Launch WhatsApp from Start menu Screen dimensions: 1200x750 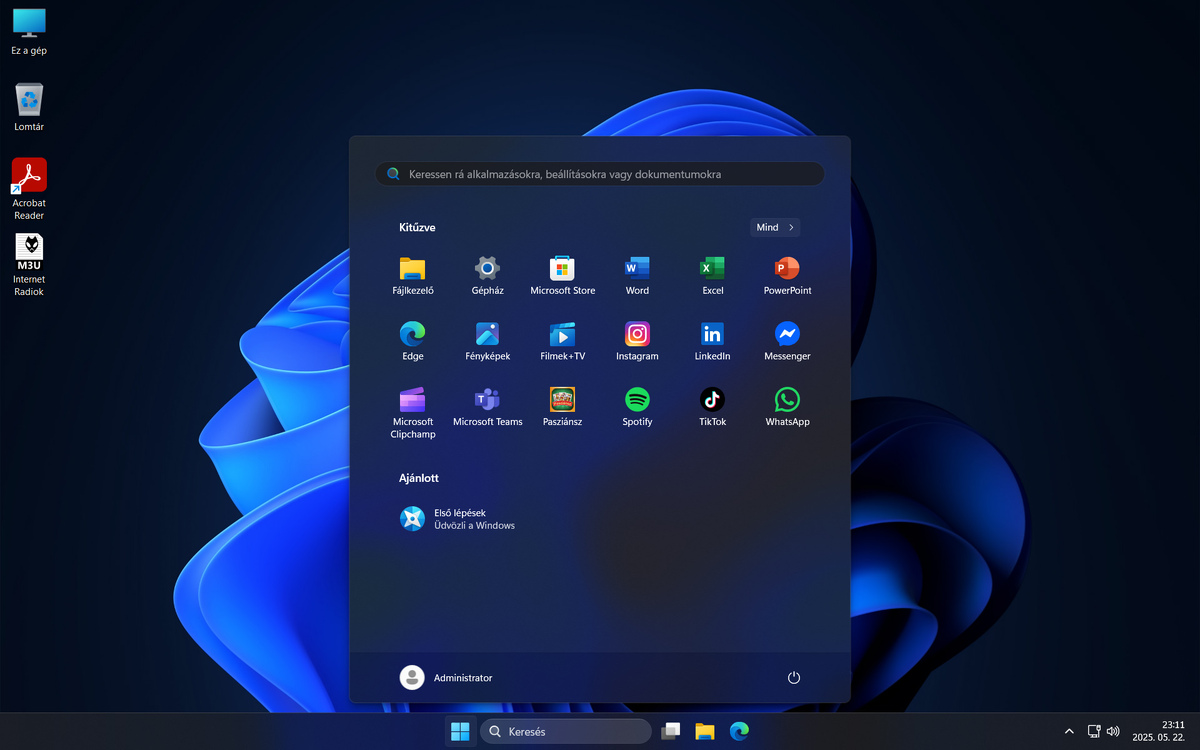pos(787,407)
